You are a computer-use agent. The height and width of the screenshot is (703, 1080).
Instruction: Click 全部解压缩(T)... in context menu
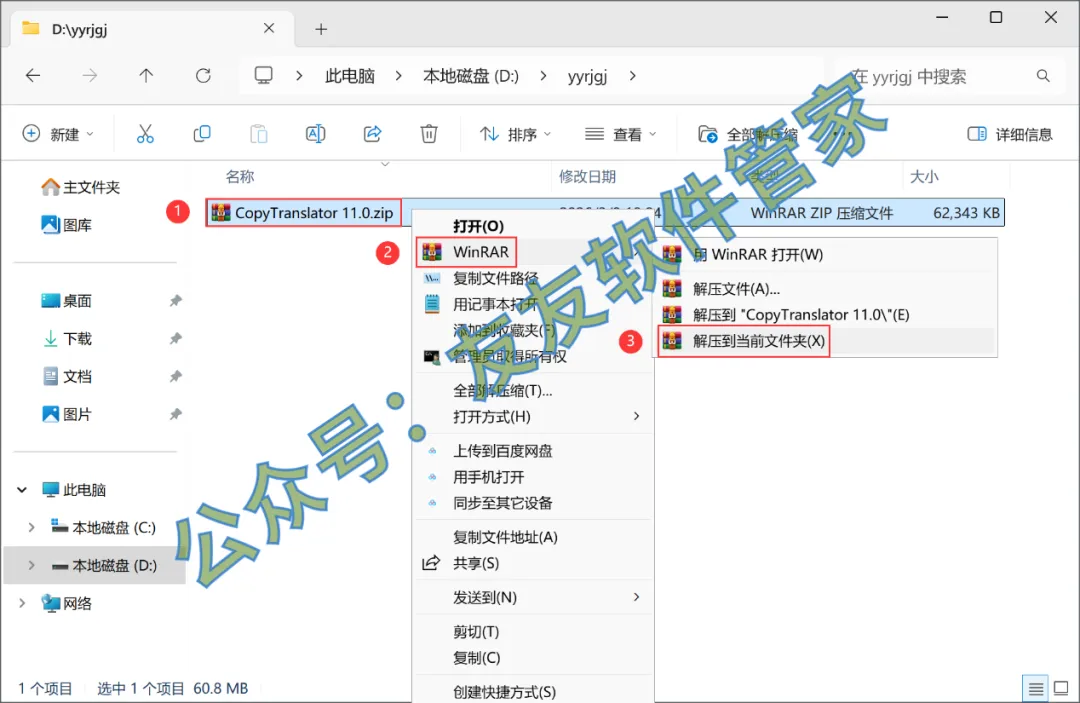tap(534, 390)
